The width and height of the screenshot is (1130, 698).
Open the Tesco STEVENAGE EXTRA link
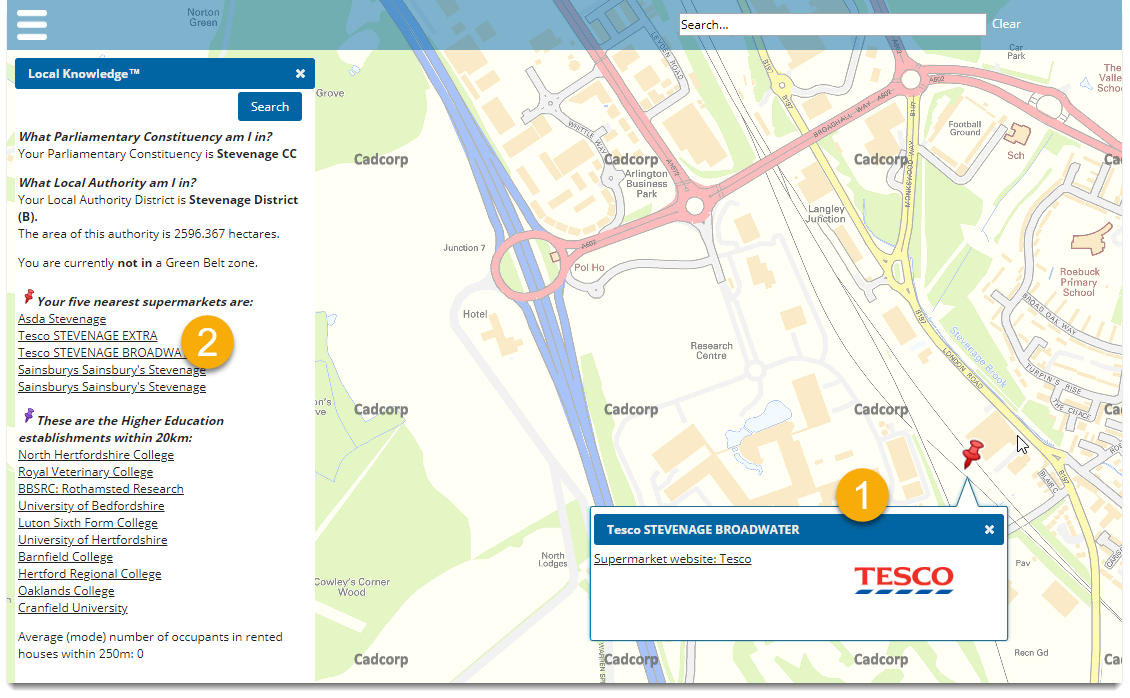[87, 336]
